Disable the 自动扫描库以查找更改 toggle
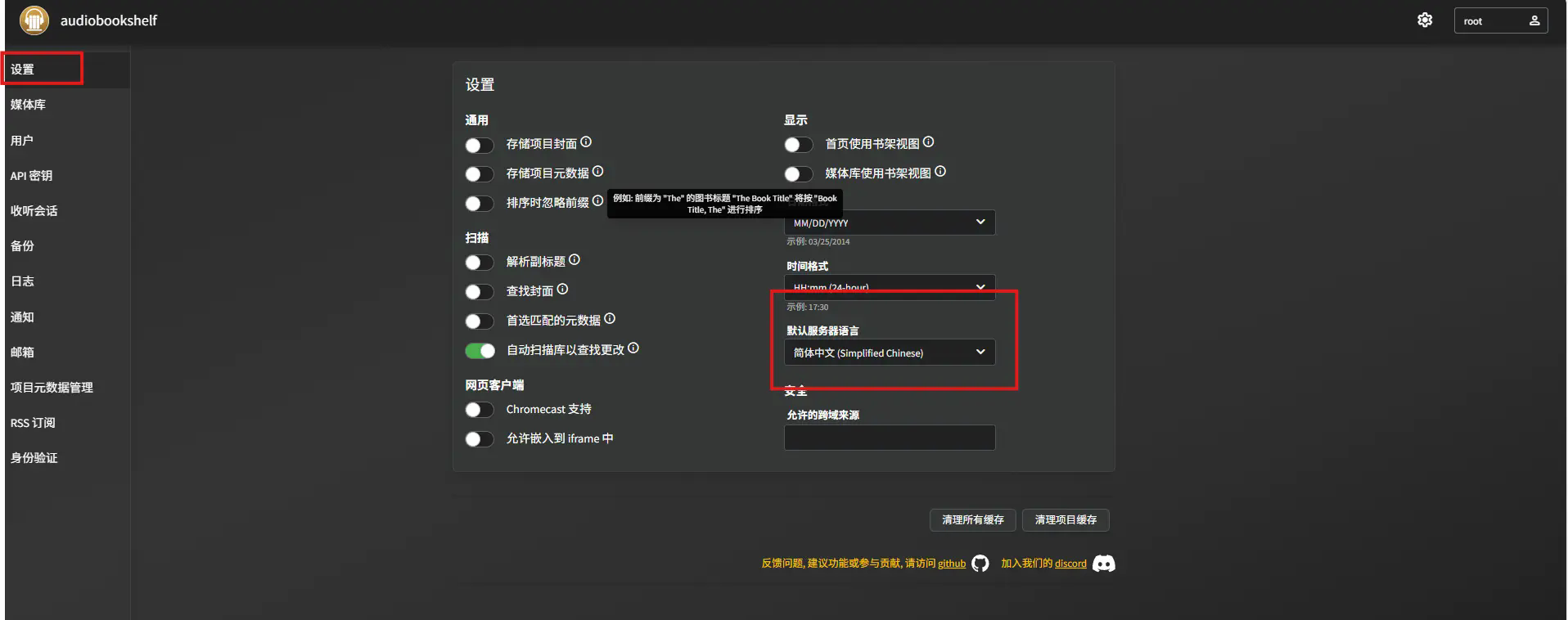The image size is (1568, 620). coord(480,351)
